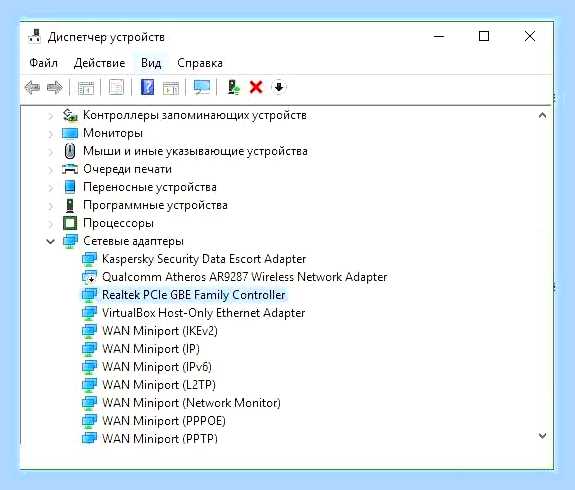Select WAN Miniport (PPPOE) entry
This screenshot has width=575, height=490.
pyautogui.click(x=164, y=421)
